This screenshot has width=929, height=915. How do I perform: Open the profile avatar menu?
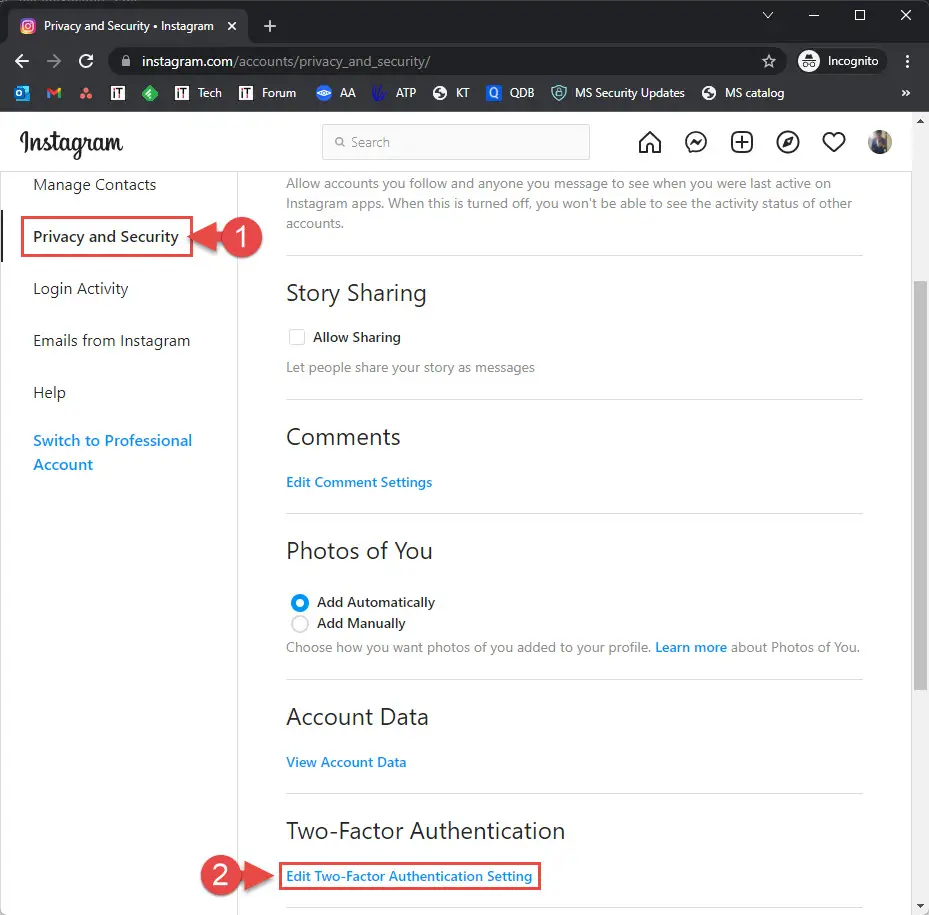click(880, 142)
